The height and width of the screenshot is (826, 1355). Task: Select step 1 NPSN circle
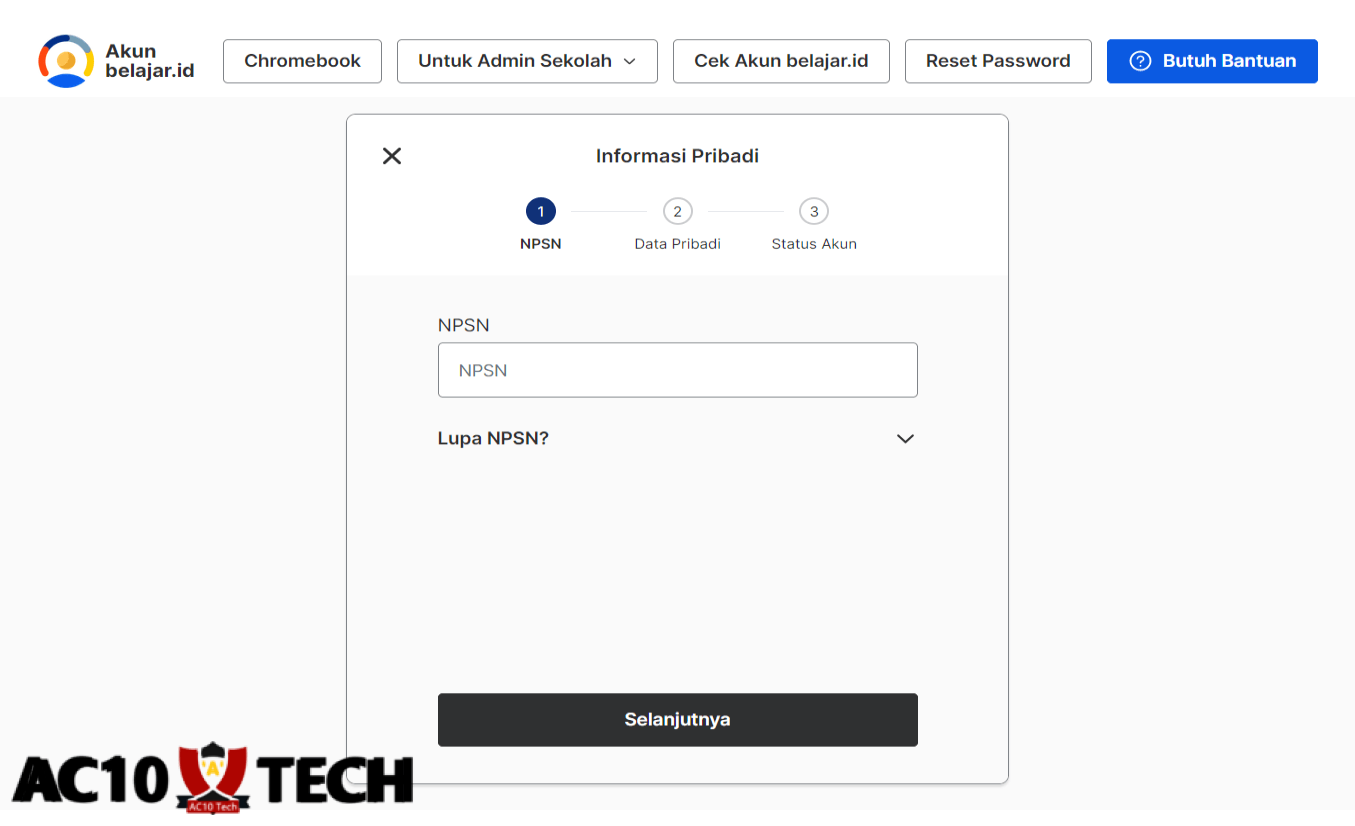[x=541, y=211]
